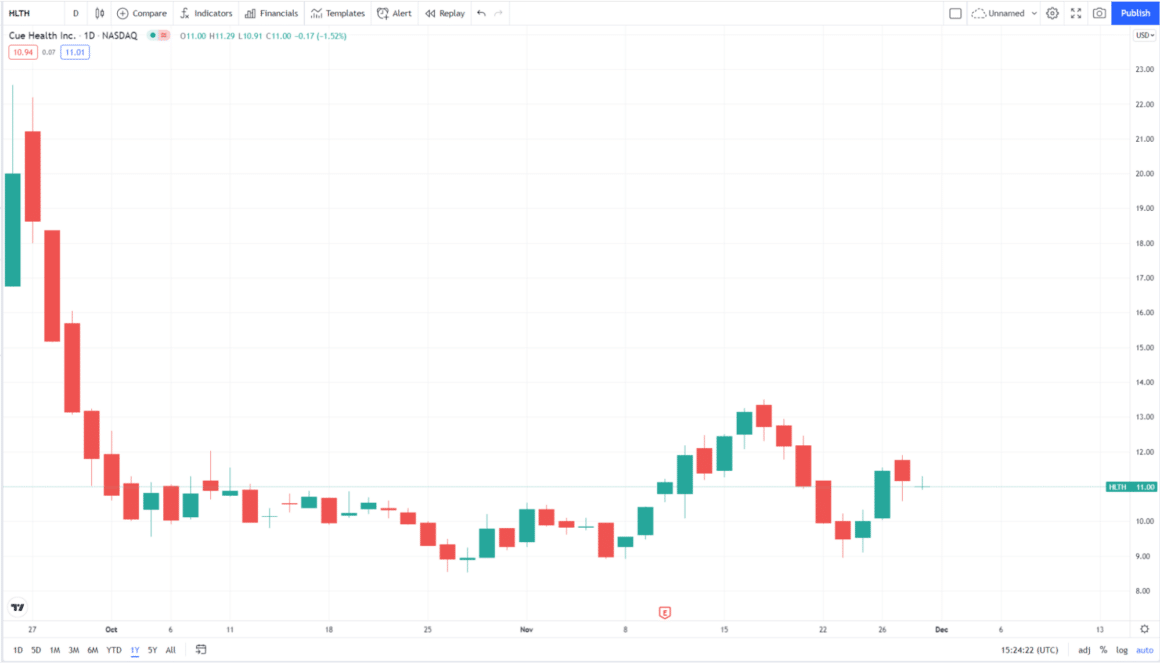This screenshot has width=1160, height=663.
Task: Open the Indicators menu
Action: (205, 13)
